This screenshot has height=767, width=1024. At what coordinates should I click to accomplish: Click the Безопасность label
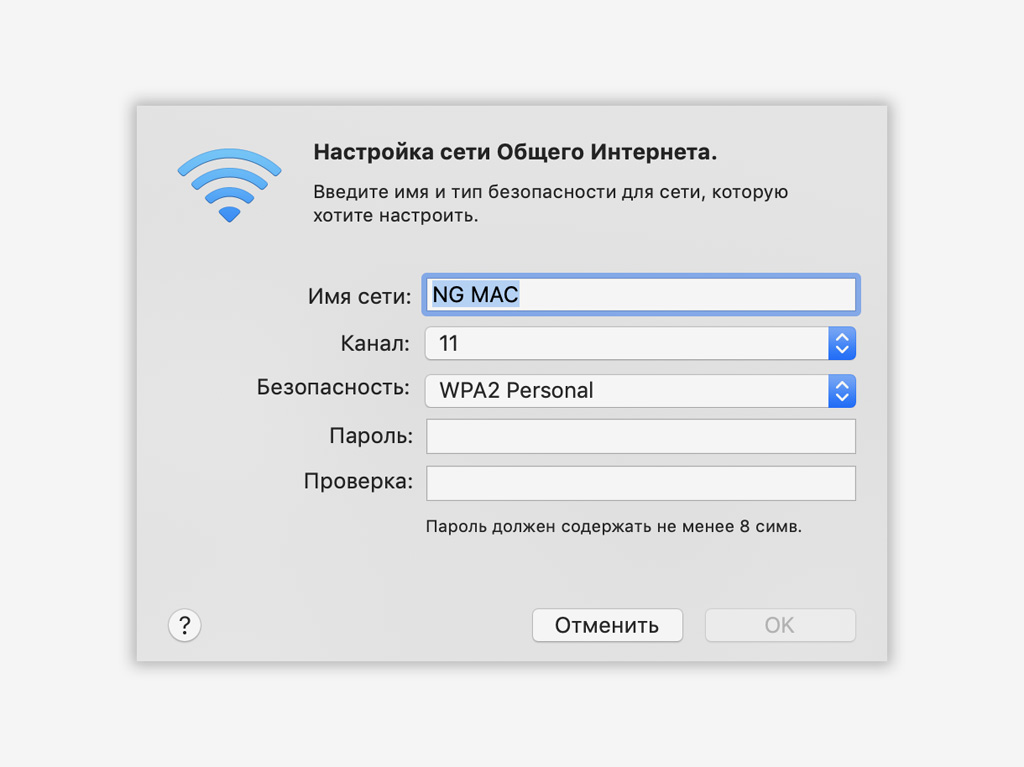(x=333, y=387)
